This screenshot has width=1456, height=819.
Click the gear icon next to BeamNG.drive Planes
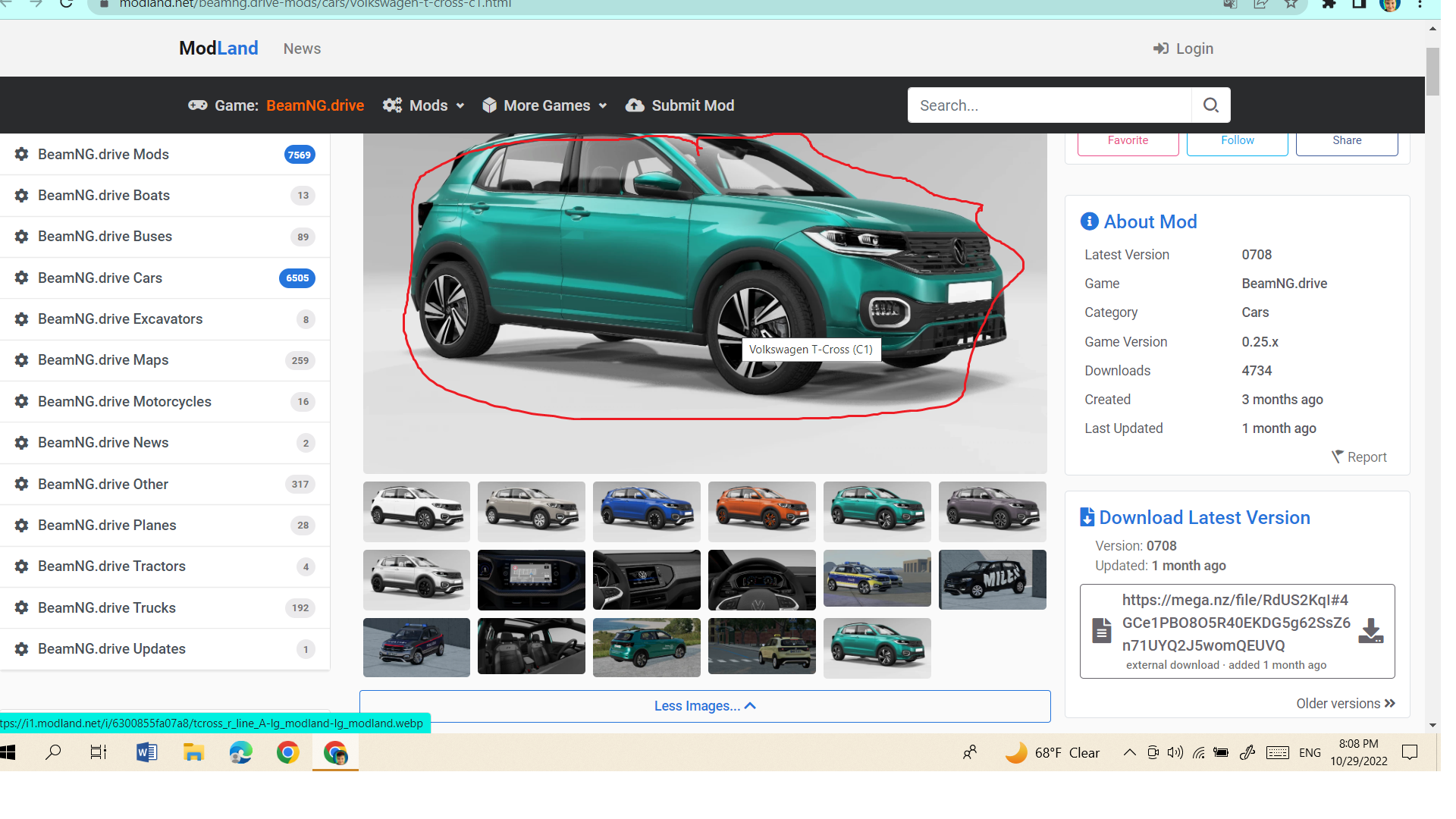tap(21, 525)
